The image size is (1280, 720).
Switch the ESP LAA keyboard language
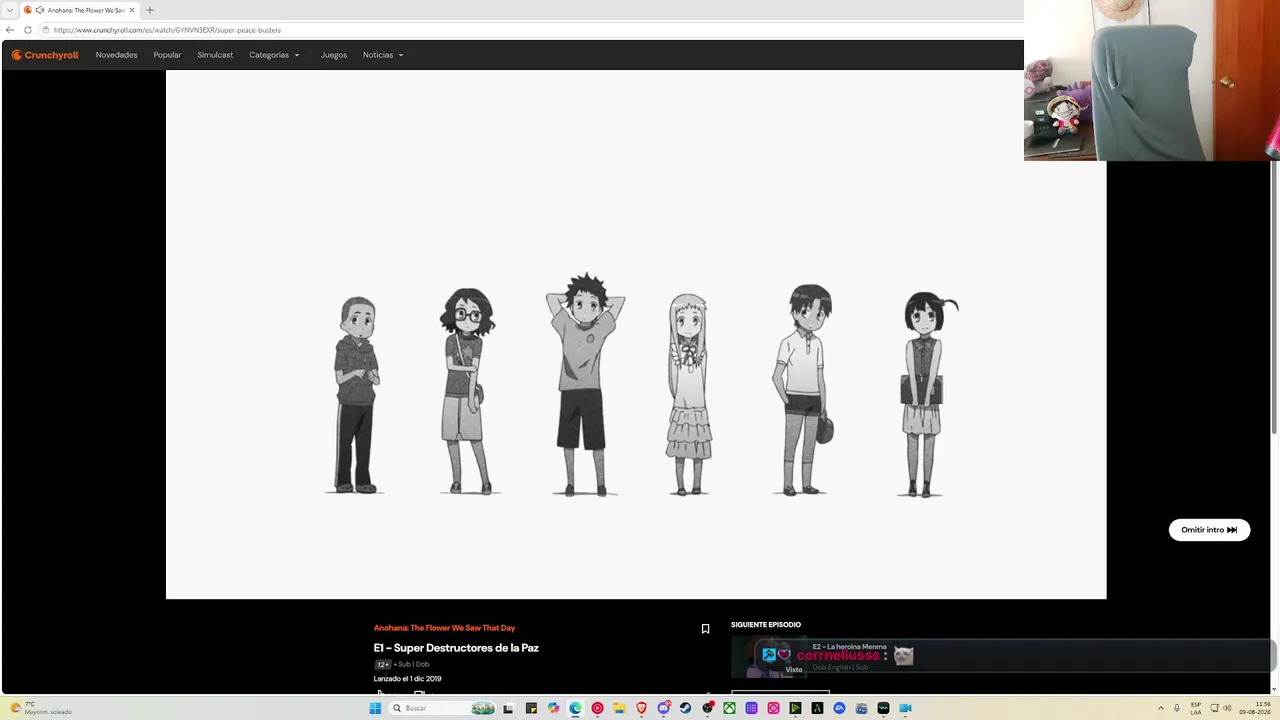(x=1196, y=708)
